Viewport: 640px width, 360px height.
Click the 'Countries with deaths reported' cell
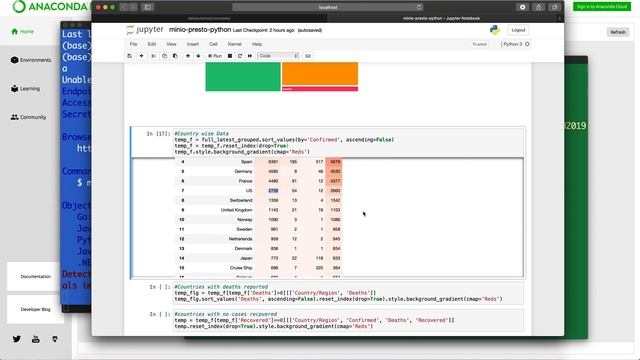click(x=348, y=293)
